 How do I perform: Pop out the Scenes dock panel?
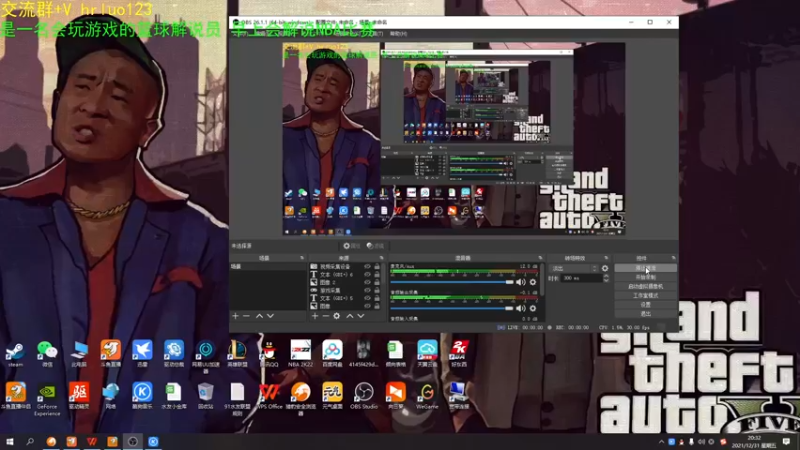coord(302,258)
